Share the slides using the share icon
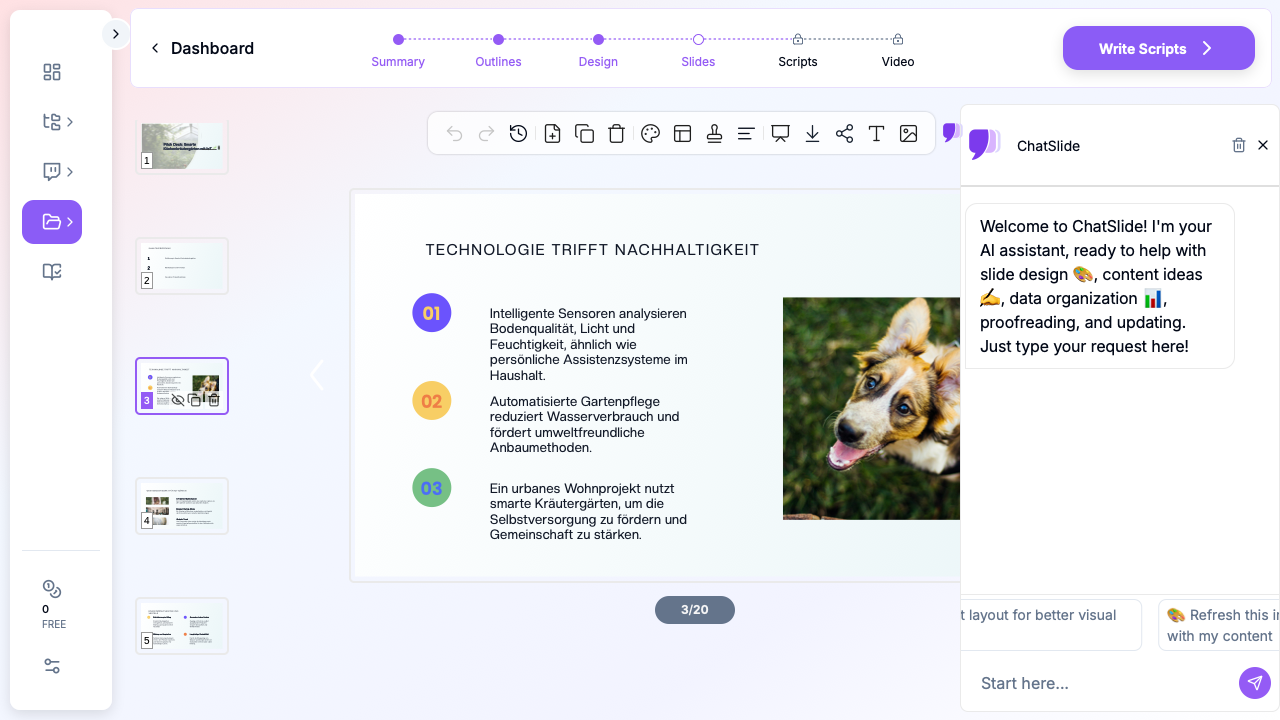 point(844,134)
